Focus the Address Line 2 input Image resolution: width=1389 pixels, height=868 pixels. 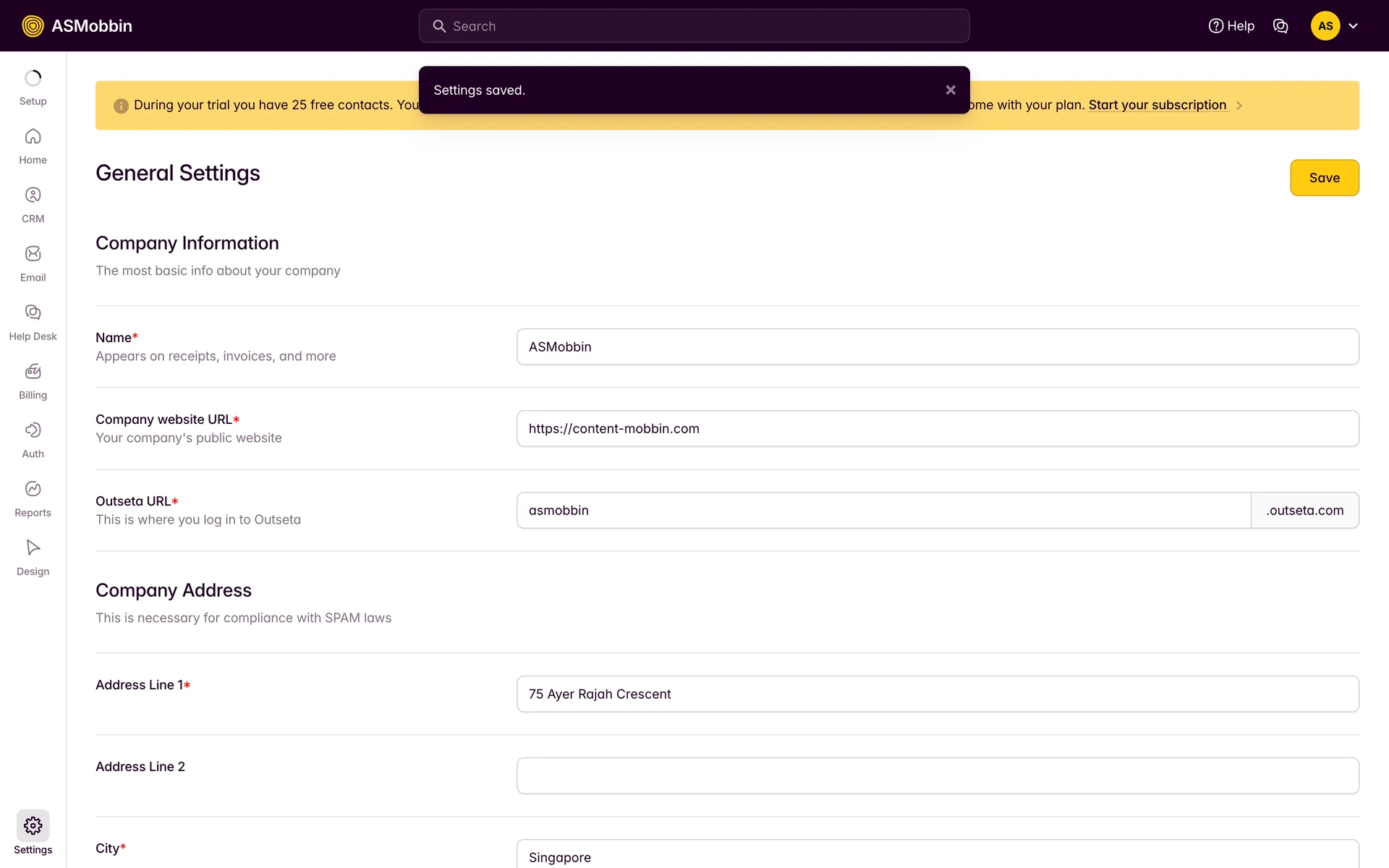coord(938,775)
